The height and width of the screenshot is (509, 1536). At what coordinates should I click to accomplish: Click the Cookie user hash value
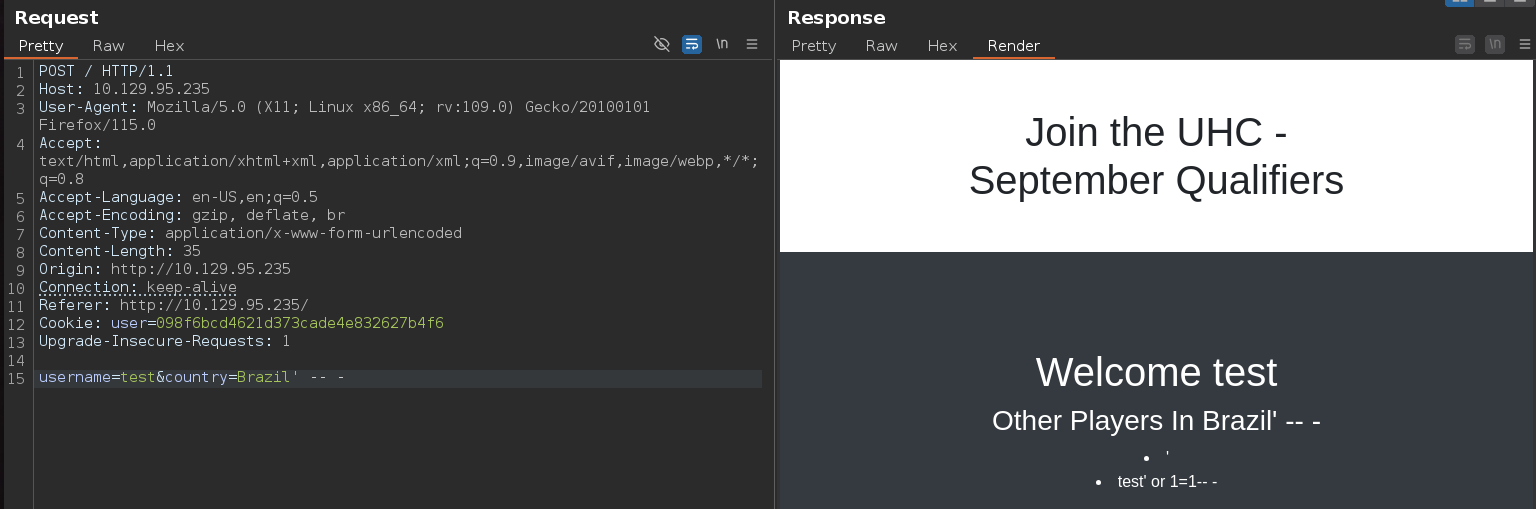point(299,324)
